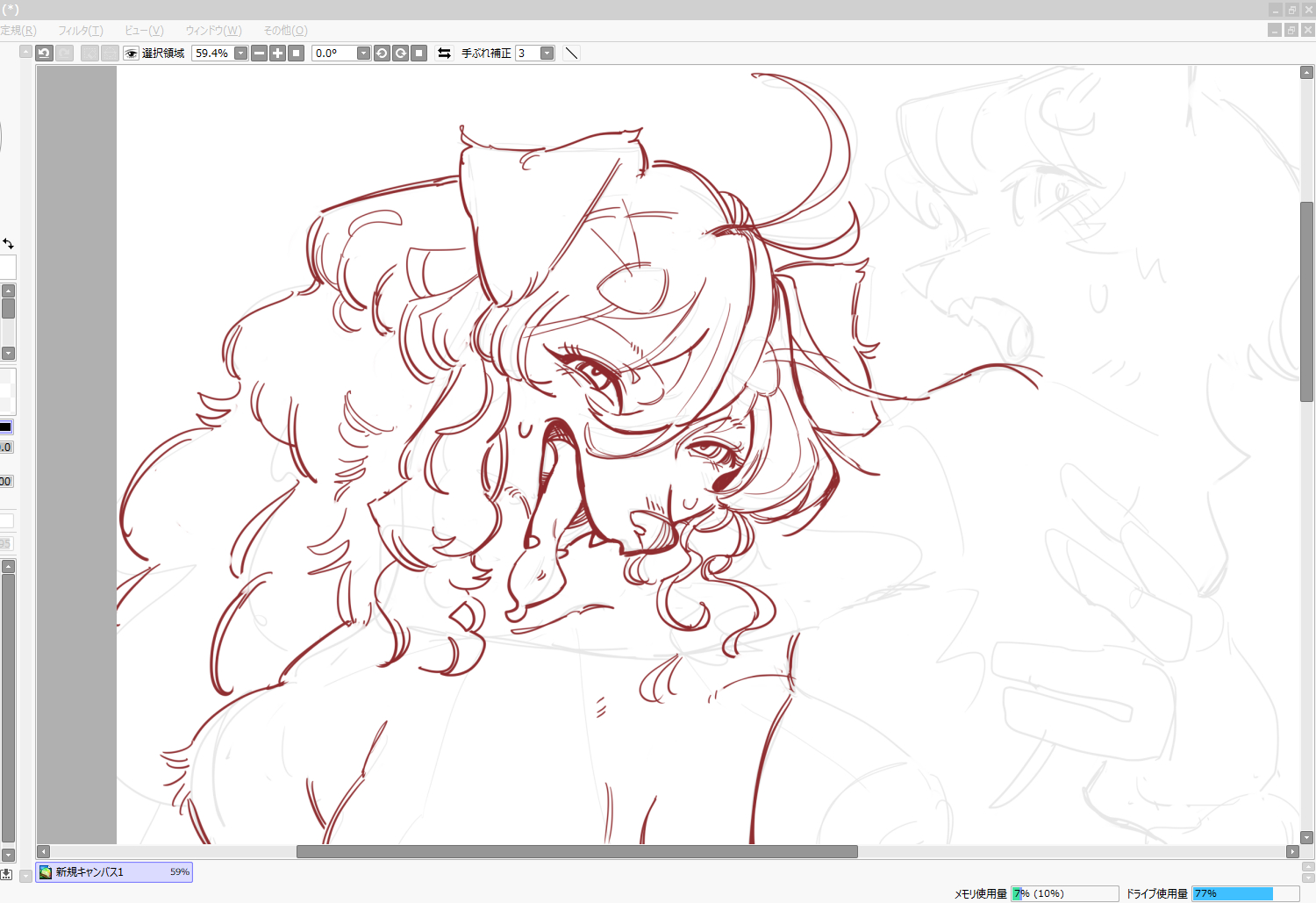Reset canvas rotation square icon
Screen dimensions: 1316x903
(x=419, y=54)
